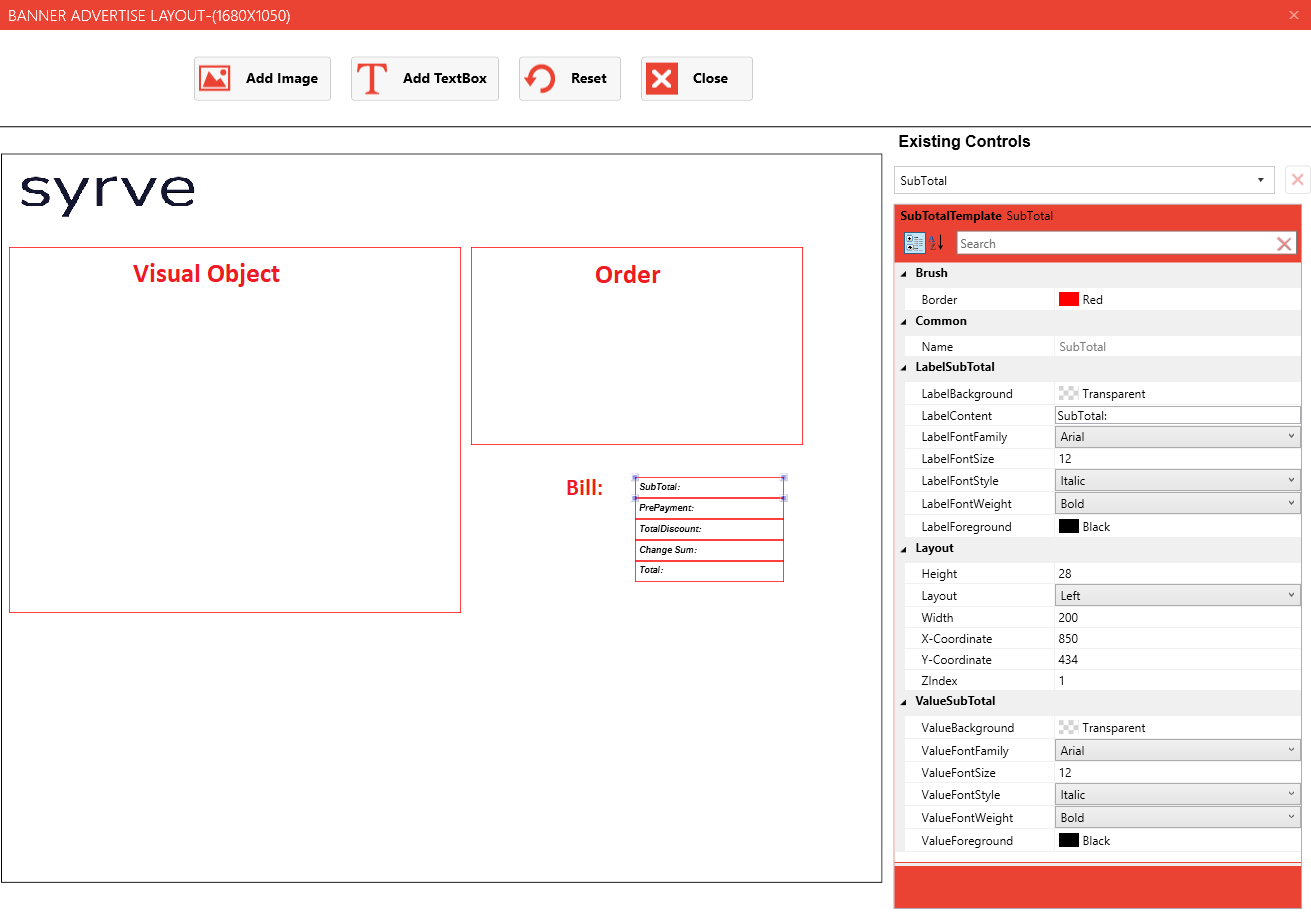Open the ValueFontWeight Bold dropdown

coord(1177,818)
